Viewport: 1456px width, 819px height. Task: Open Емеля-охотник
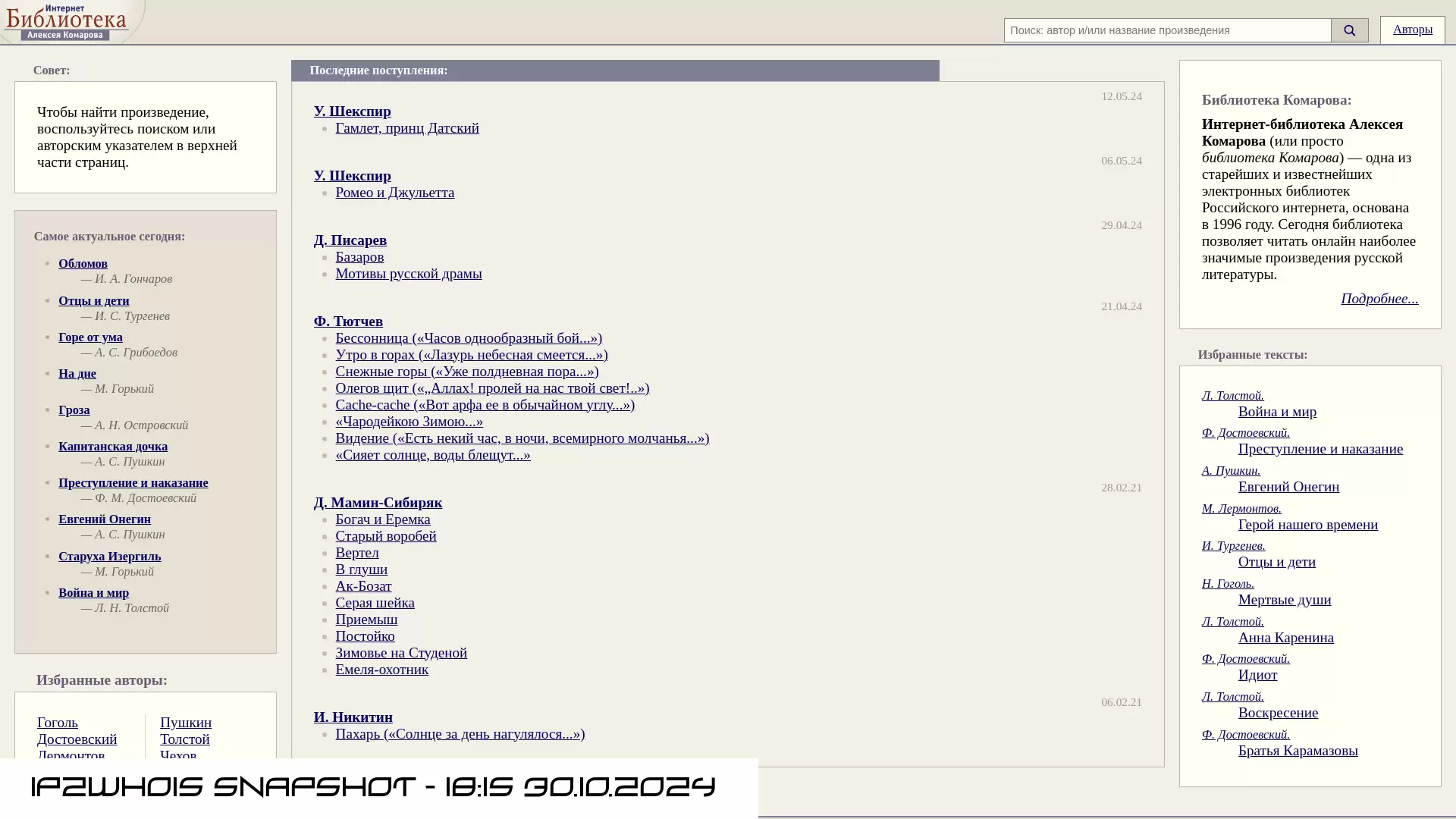tap(382, 670)
